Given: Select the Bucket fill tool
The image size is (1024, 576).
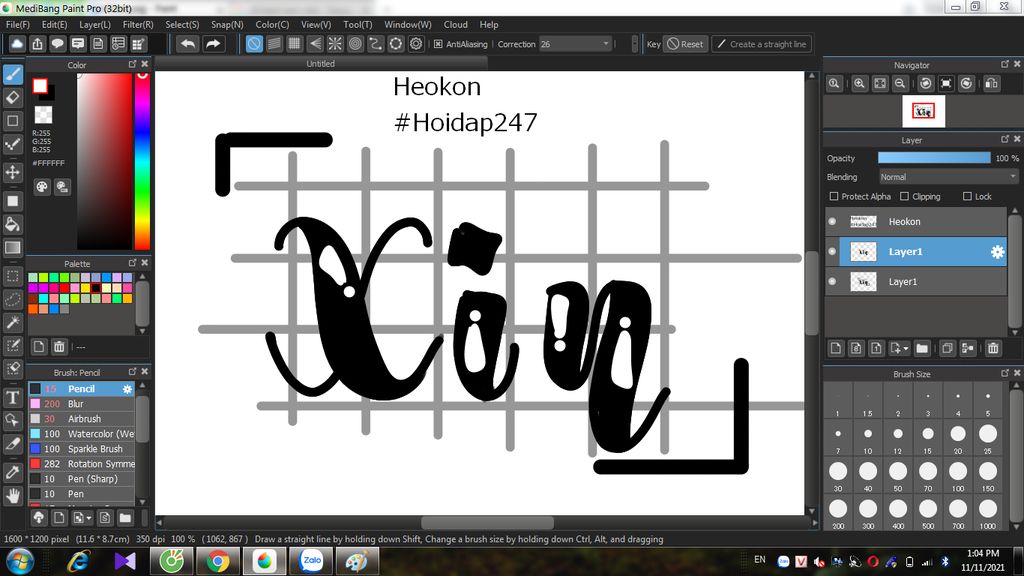Looking at the screenshot, I should 12,224.
